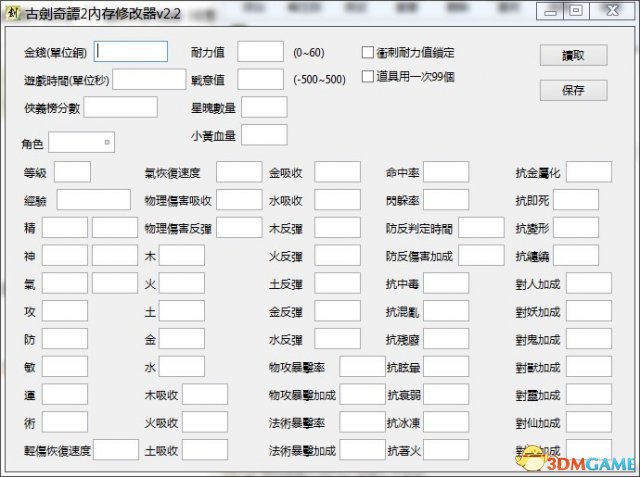Viewport: 640px width, 477px height.
Task: Click the 抗中毒 field
Action: point(446,283)
